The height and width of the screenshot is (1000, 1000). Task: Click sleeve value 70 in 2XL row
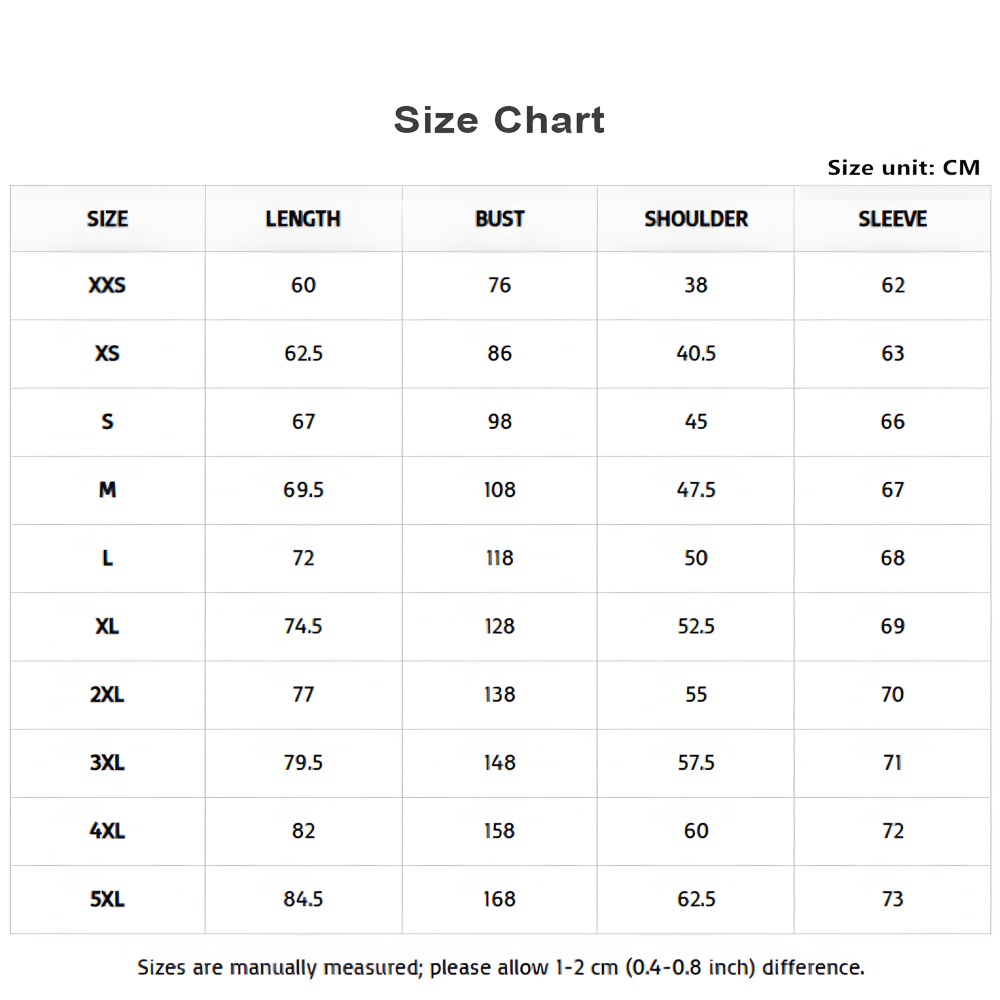[892, 695]
